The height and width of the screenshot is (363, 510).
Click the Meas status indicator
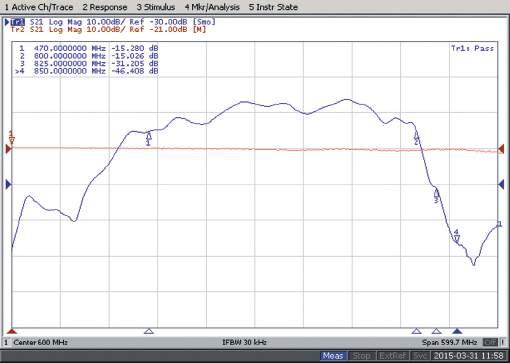(x=333, y=356)
